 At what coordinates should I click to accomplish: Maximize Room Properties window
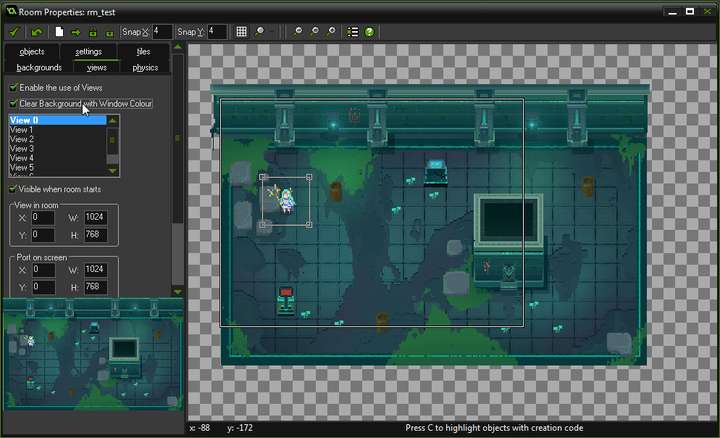690,11
